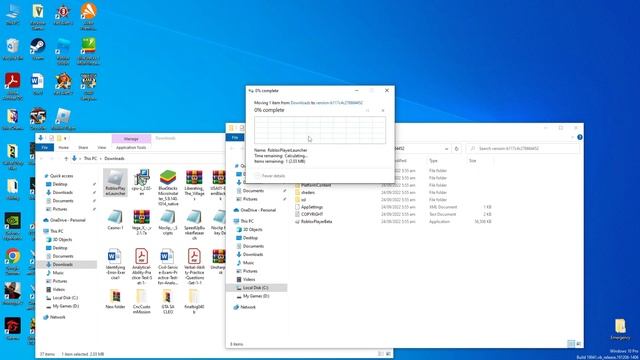
Task: Select the Casino-1 file in Downloads
Action: pos(115,220)
